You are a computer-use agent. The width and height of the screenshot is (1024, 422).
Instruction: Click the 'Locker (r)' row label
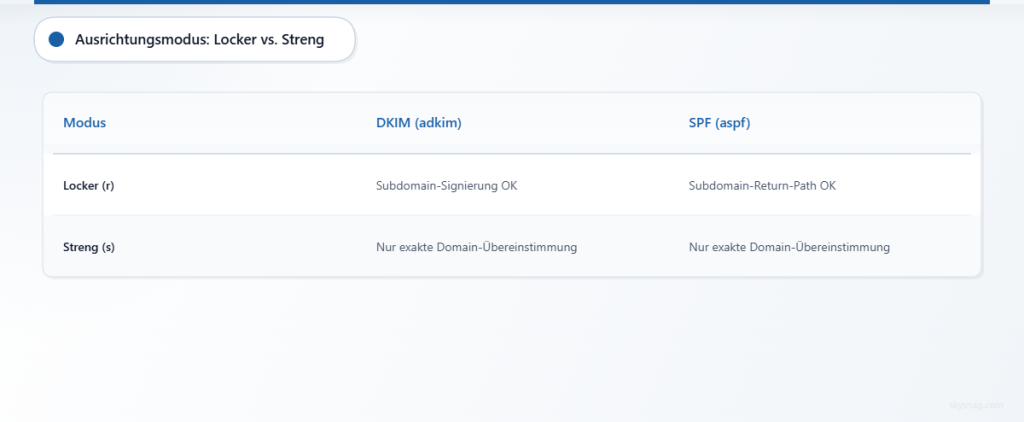(x=89, y=186)
